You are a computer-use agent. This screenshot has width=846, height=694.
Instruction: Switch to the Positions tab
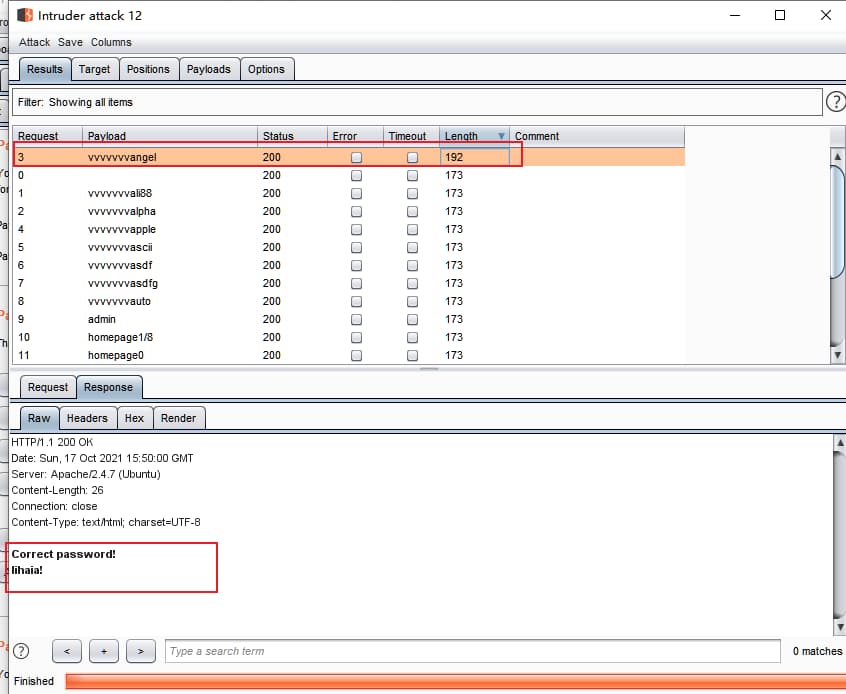[x=148, y=69]
